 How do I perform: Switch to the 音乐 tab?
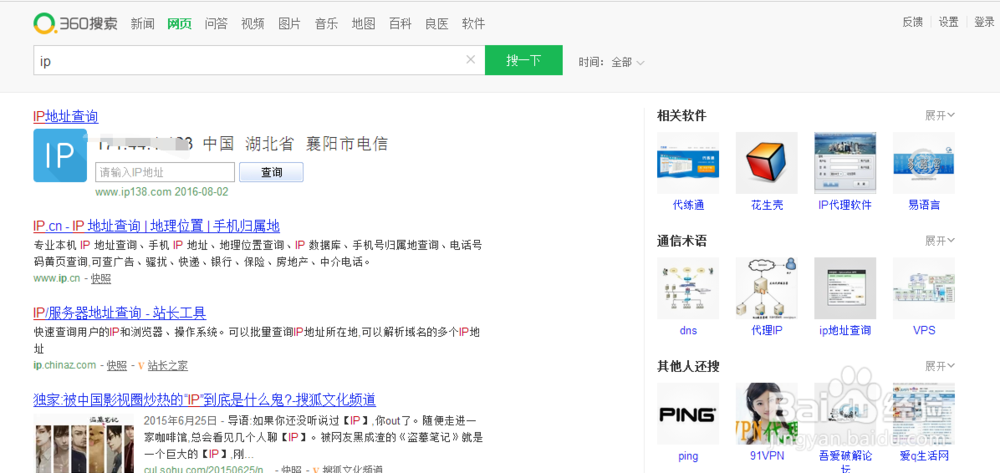tap(327, 24)
